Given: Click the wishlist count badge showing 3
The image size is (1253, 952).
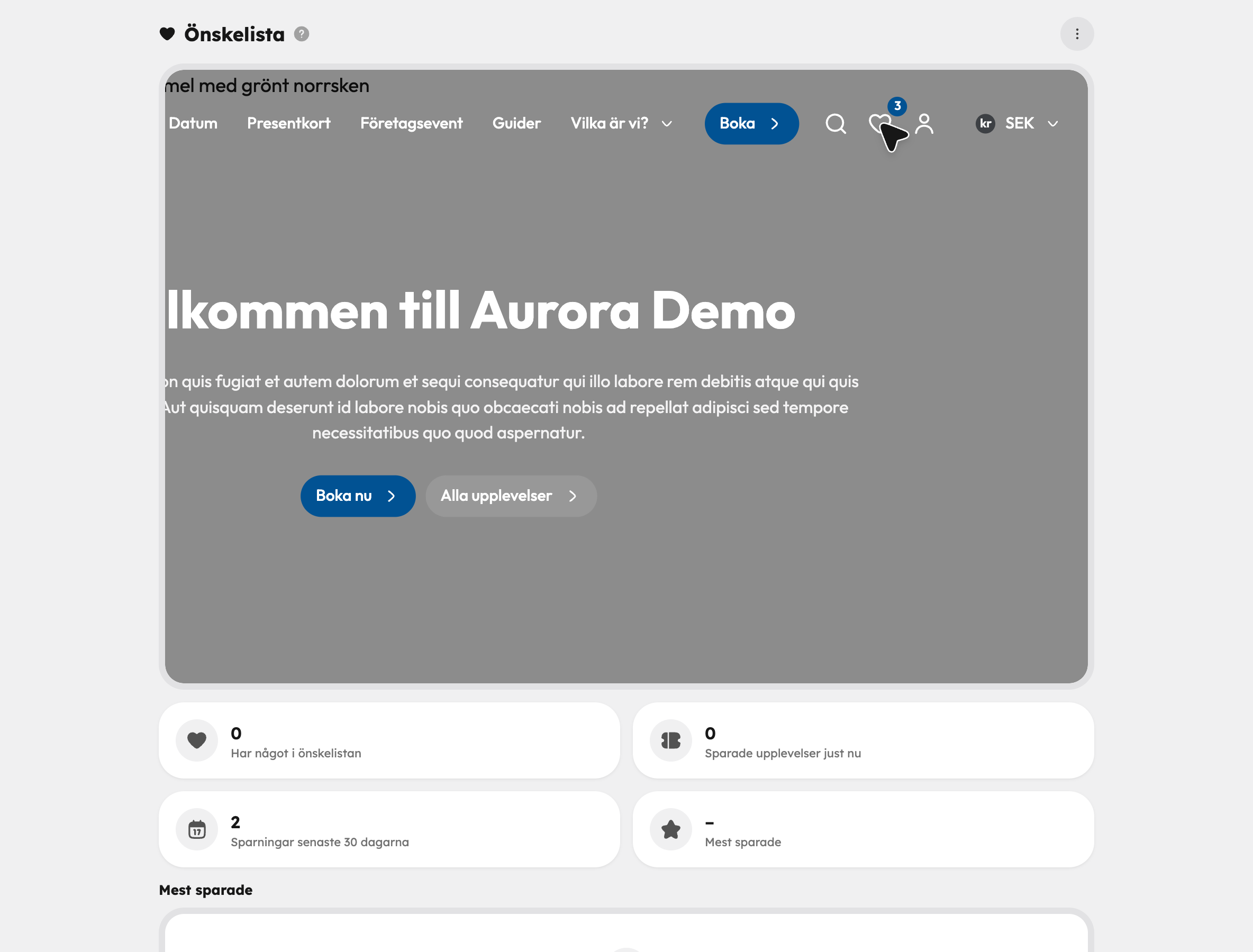Looking at the screenshot, I should click(x=897, y=106).
